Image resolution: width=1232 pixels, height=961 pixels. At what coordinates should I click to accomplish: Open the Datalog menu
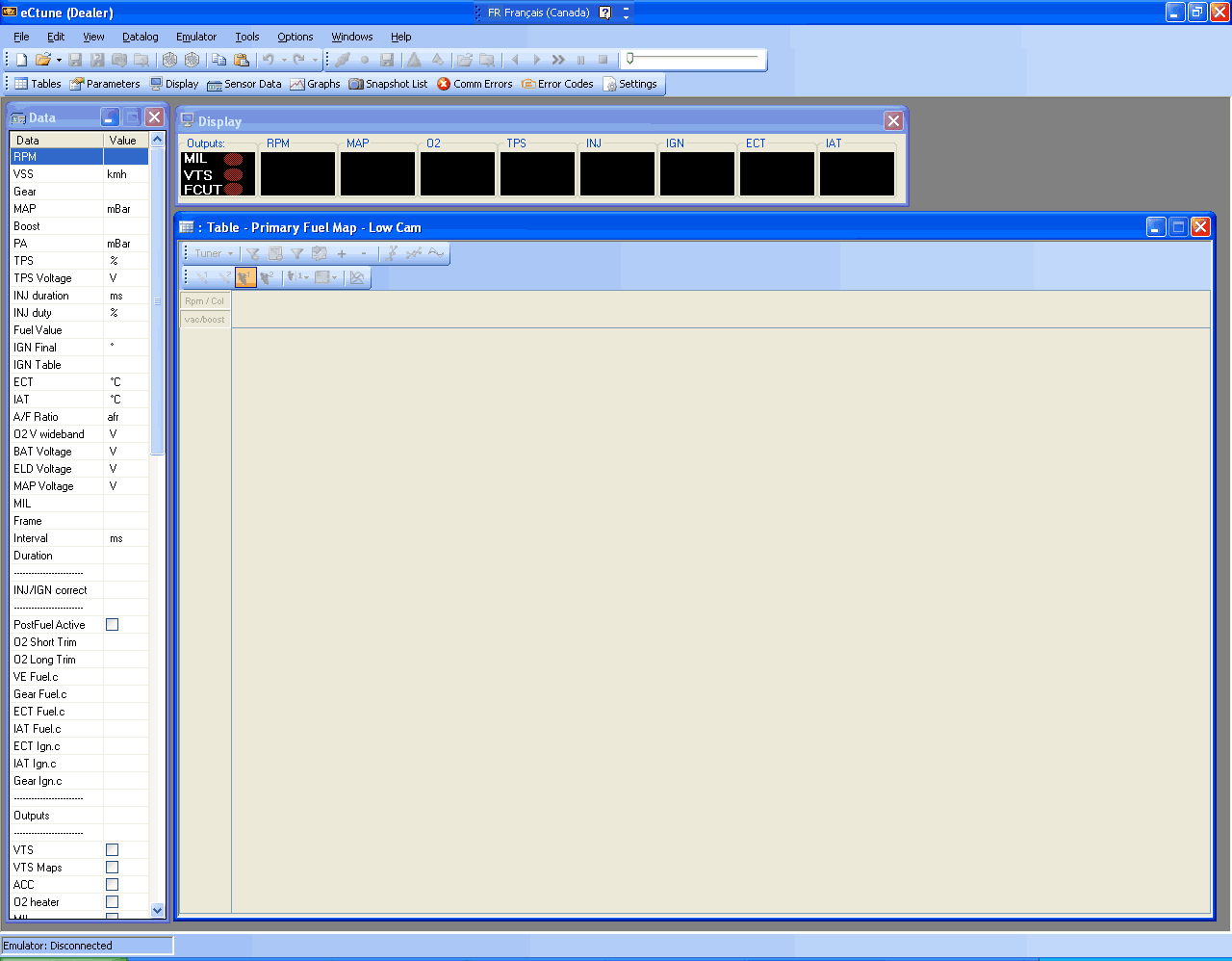(x=141, y=37)
